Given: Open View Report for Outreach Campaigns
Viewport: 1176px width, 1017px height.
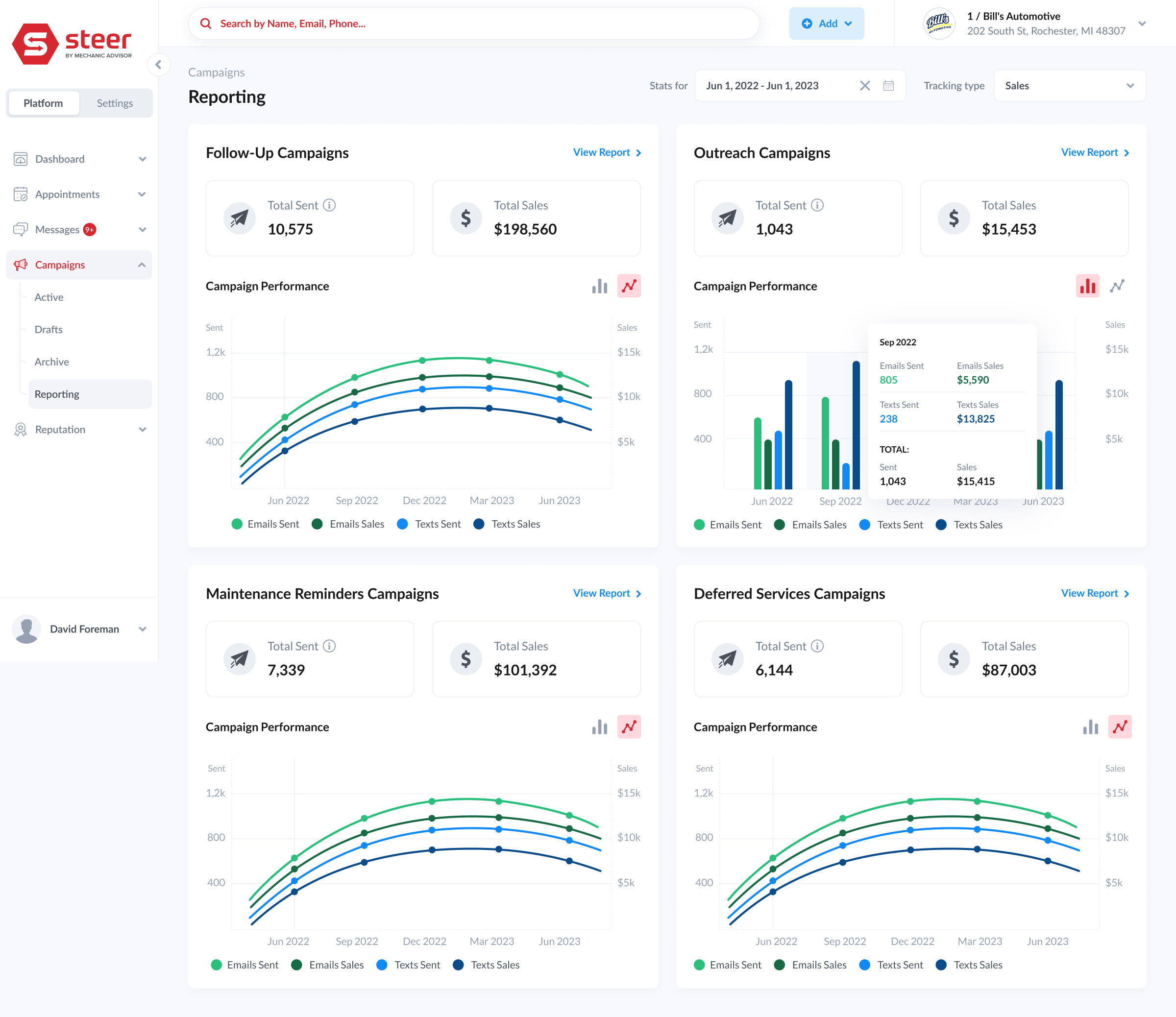Looking at the screenshot, I should (x=1095, y=152).
